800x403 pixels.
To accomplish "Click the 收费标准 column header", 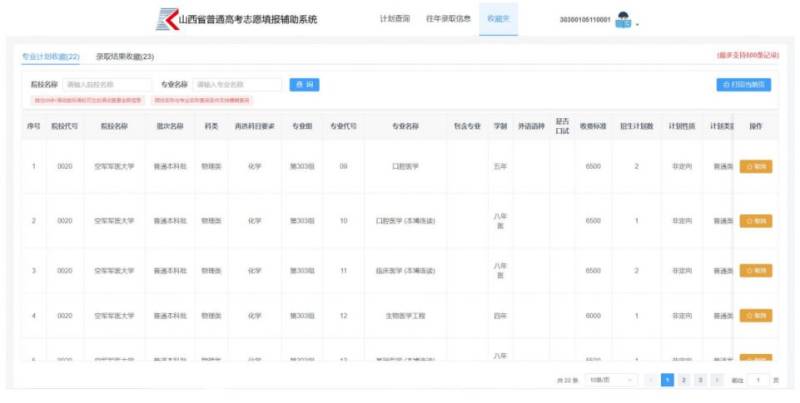I will tap(593, 126).
